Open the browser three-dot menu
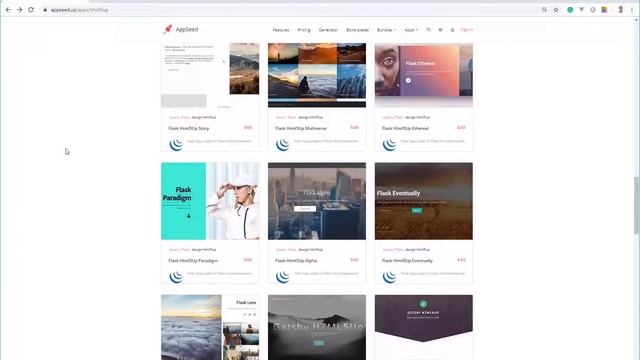 632,9
